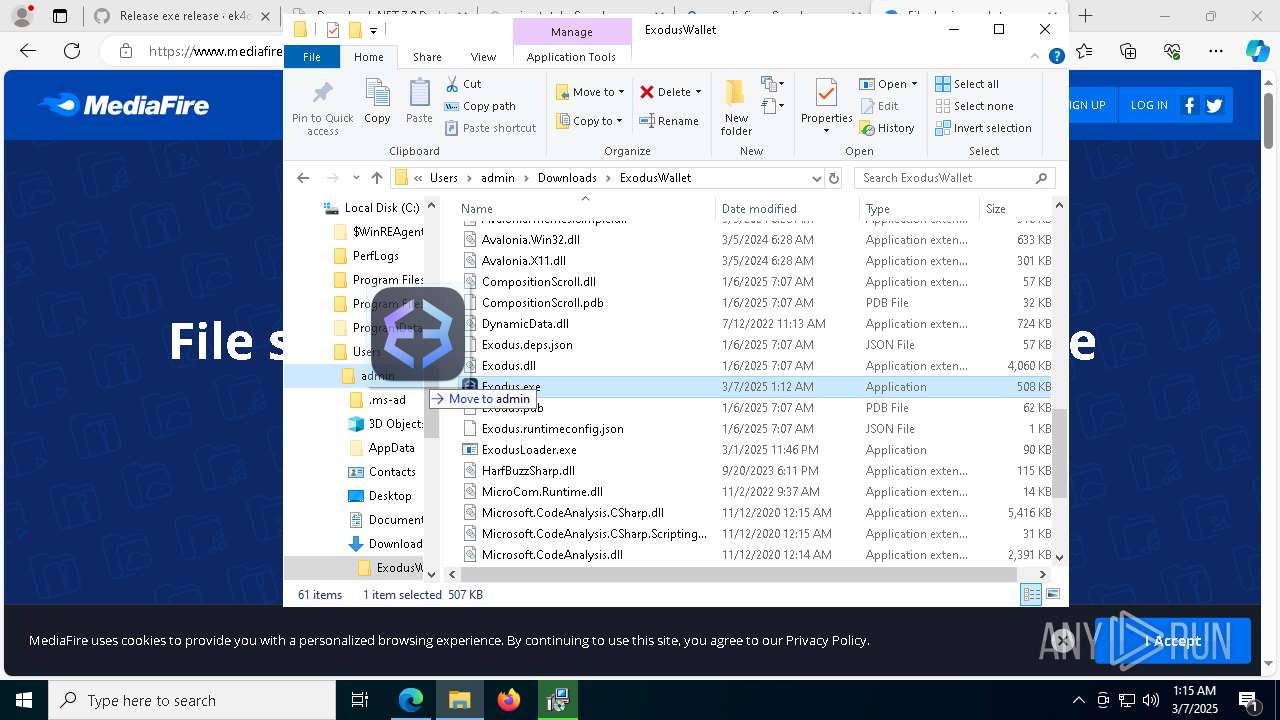Show file History

pos(886,128)
